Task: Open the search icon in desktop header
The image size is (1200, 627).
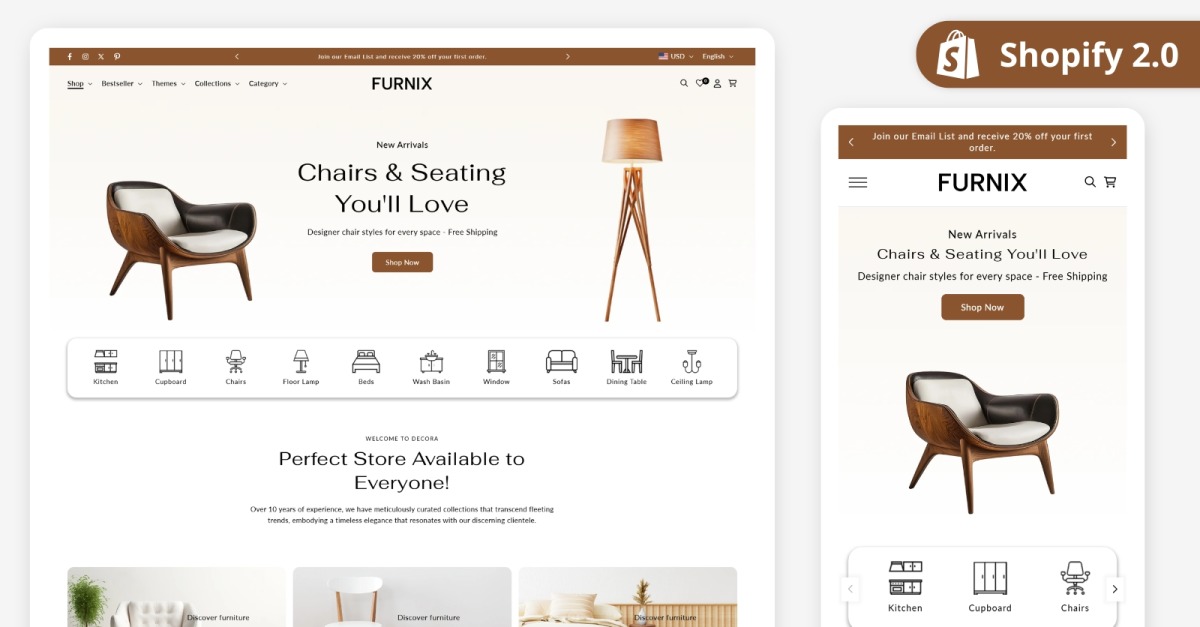Action: 684,84
